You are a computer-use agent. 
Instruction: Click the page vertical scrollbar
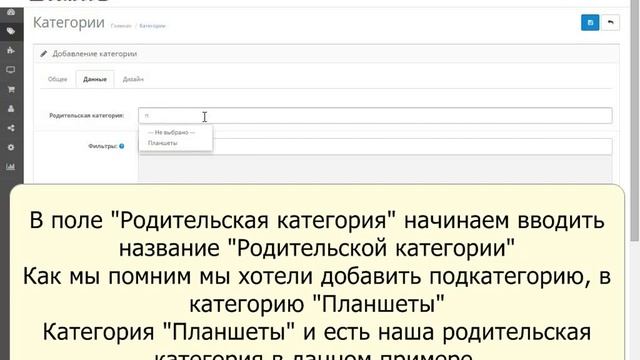(635, 122)
